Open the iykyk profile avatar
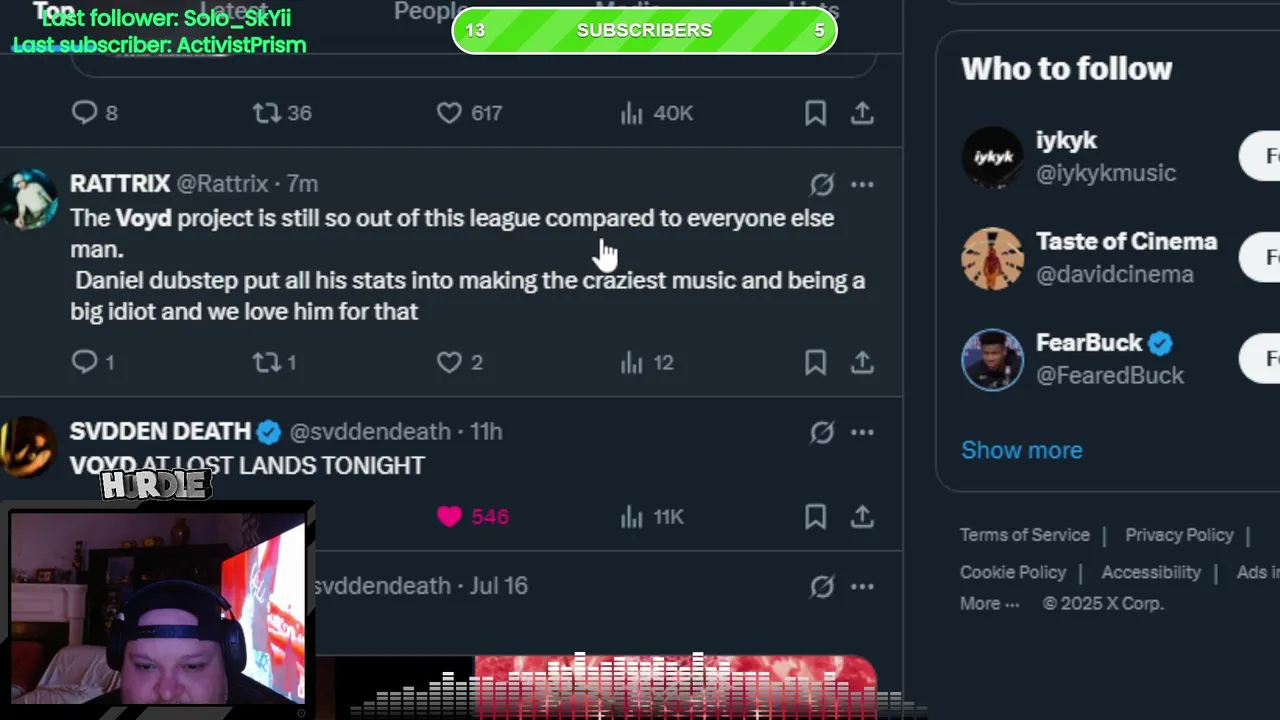This screenshot has height=720, width=1280. pyautogui.click(x=992, y=157)
